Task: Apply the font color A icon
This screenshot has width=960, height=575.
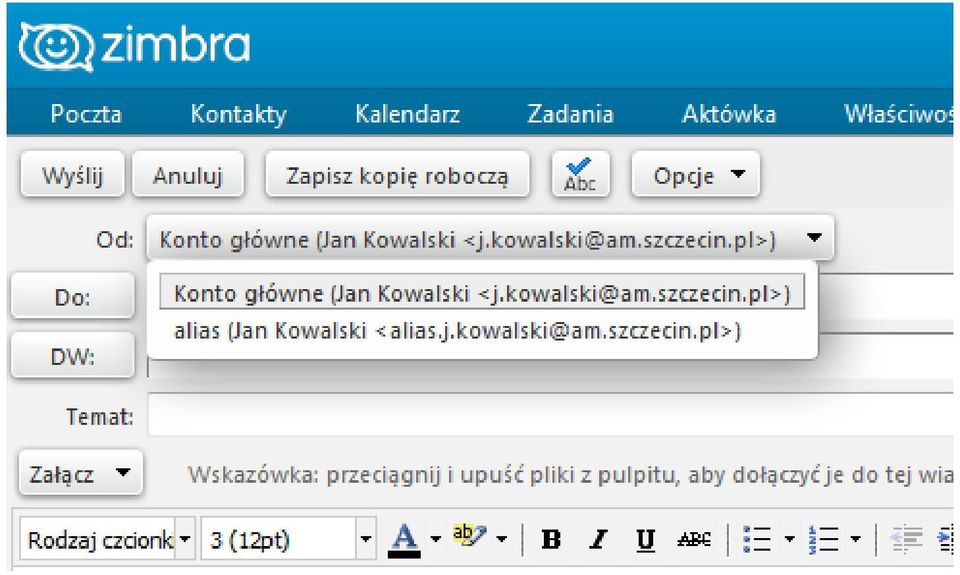Action: [x=404, y=539]
